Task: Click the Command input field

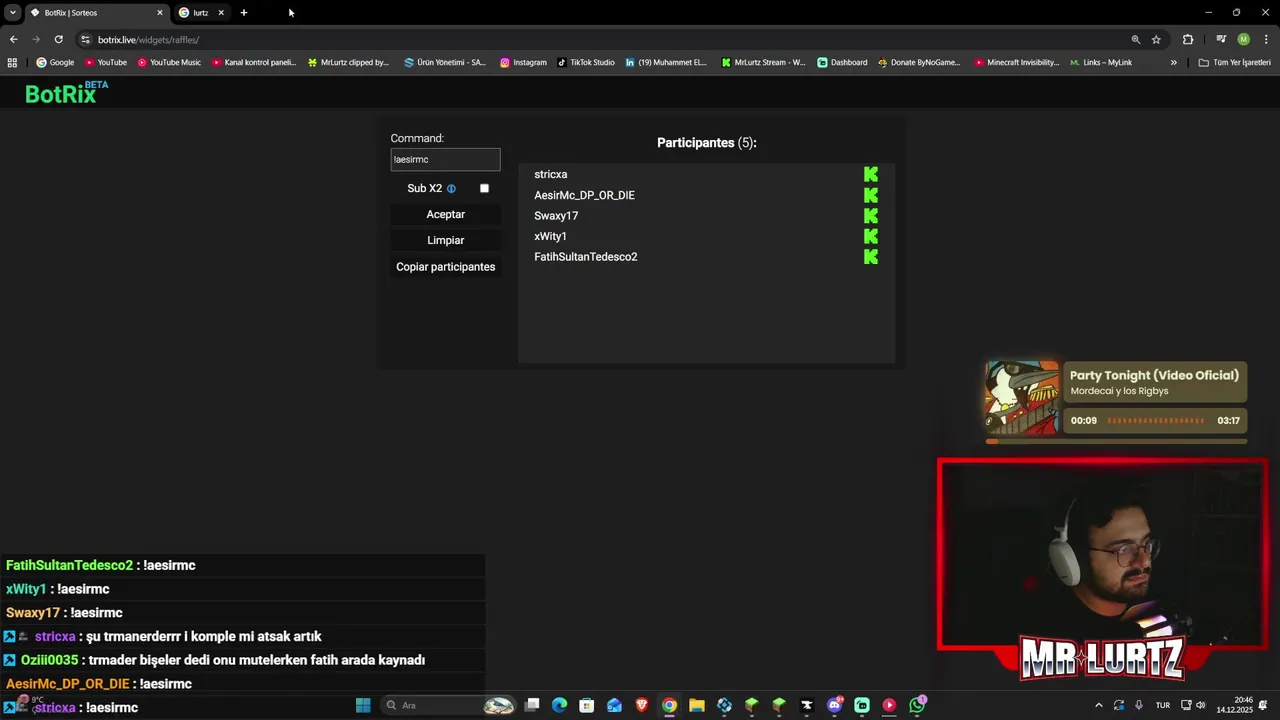Action: click(x=445, y=159)
